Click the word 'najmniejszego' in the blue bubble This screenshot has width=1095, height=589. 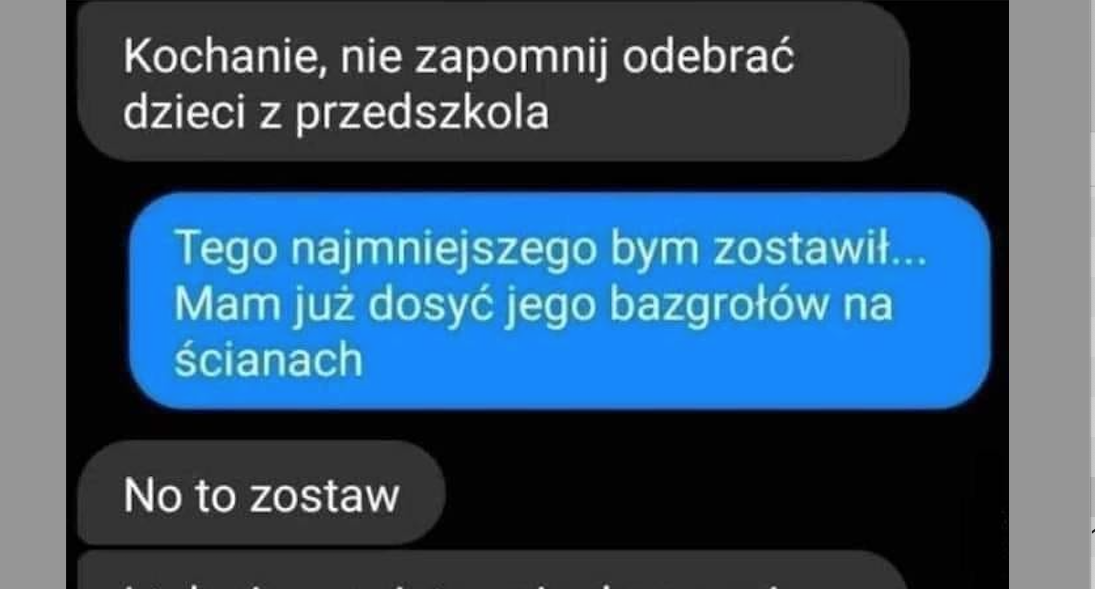click(x=444, y=249)
